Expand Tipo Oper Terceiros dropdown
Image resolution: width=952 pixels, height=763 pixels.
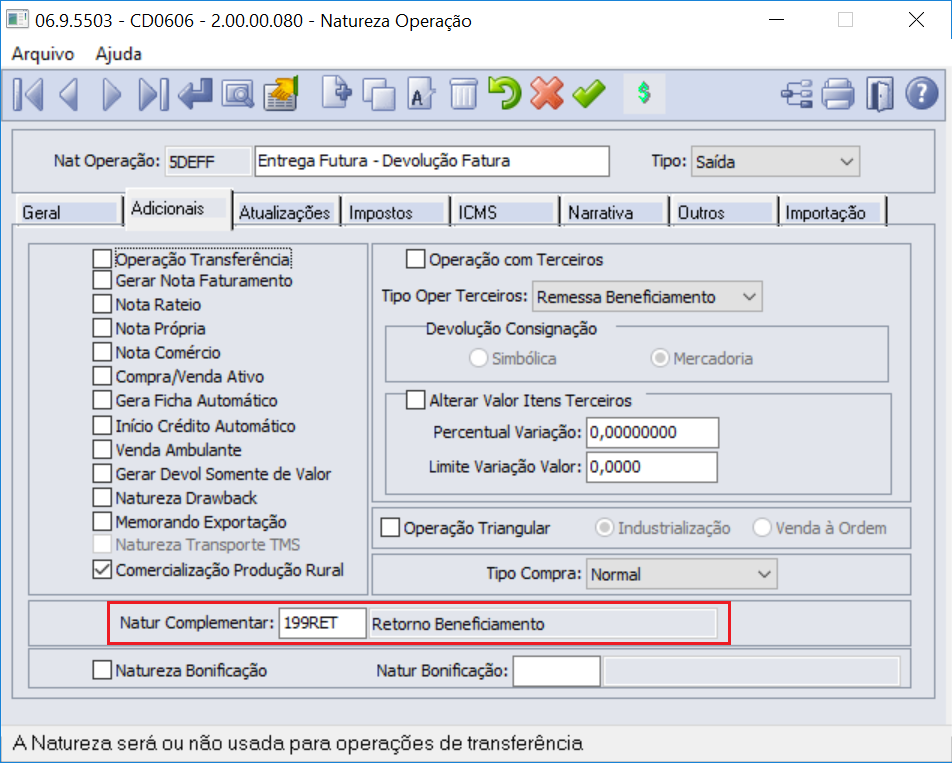click(647, 296)
